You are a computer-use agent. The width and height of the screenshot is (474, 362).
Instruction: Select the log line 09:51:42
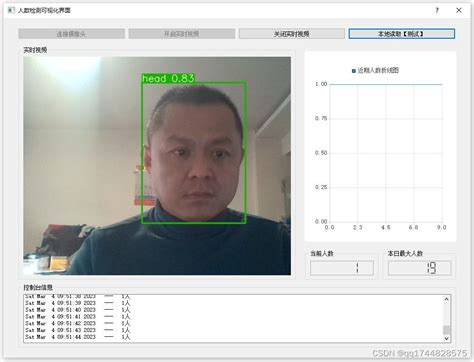[x=77, y=323]
